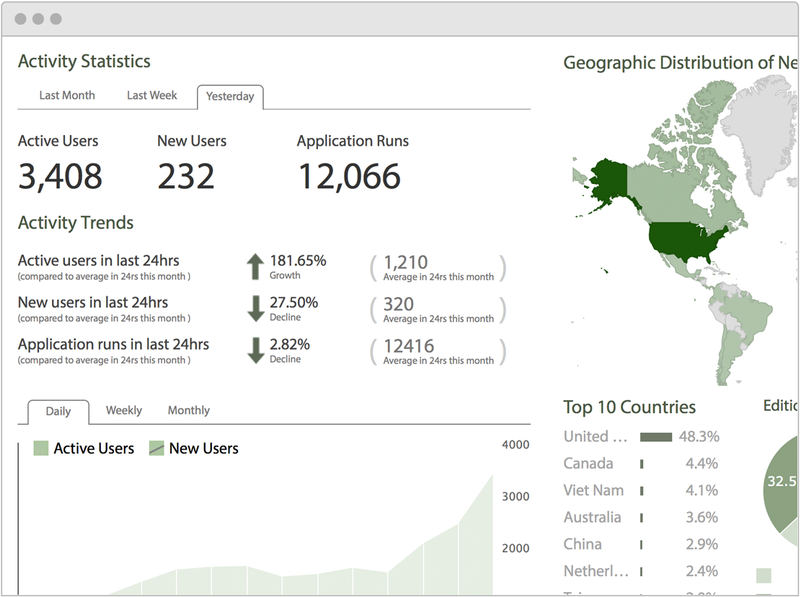Click the Active Users value 3,408
Image resolution: width=800 pixels, height=597 pixels.
pos(60,177)
